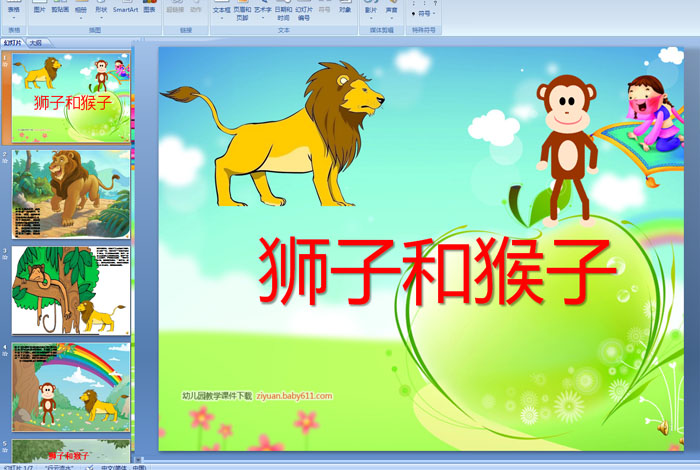Screen dimensions: 700x470
Task: Select slide 4 thumbnail with rainbow
Action: tap(71, 387)
